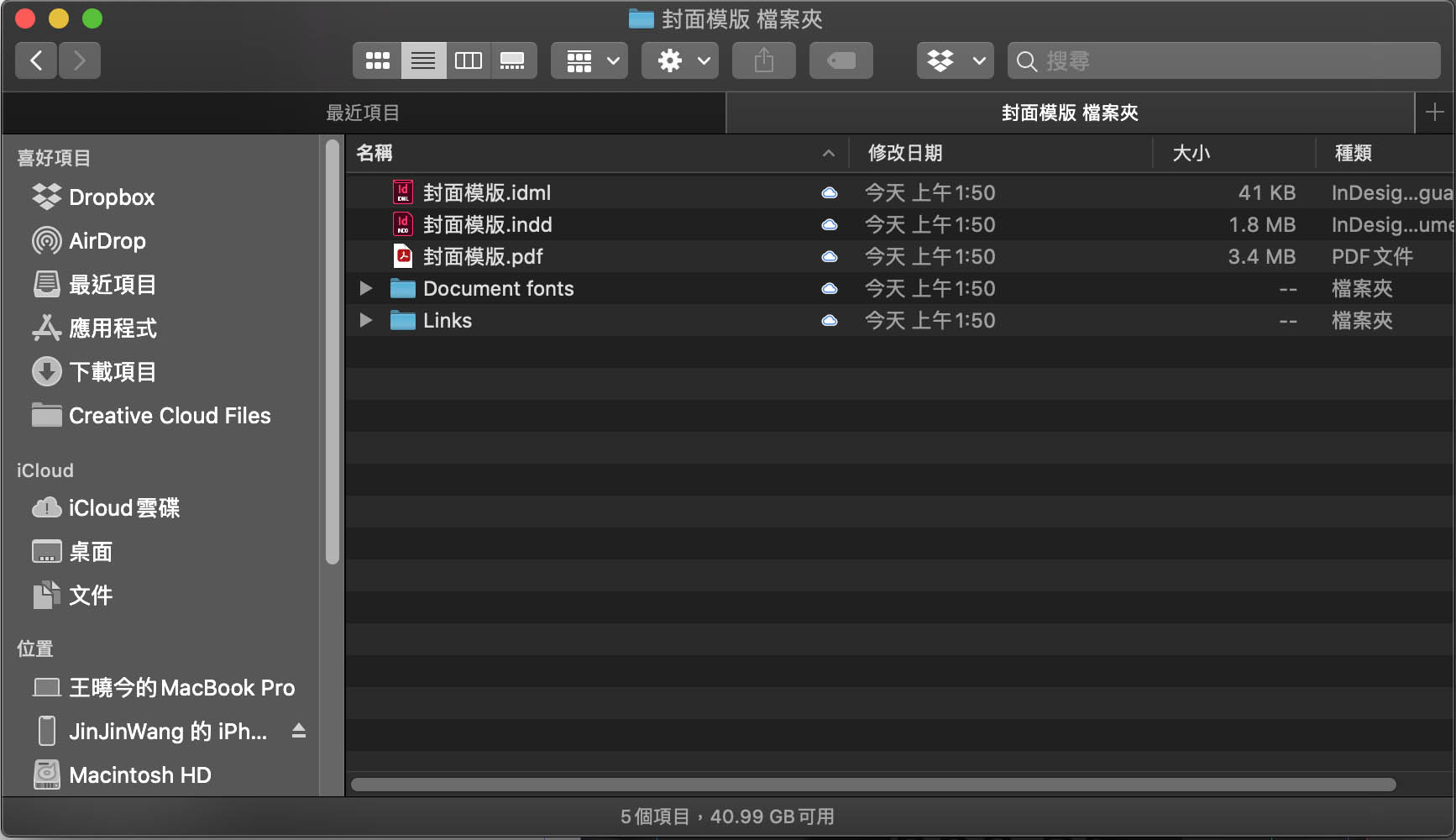Expand the Links folder triangle

click(365, 320)
